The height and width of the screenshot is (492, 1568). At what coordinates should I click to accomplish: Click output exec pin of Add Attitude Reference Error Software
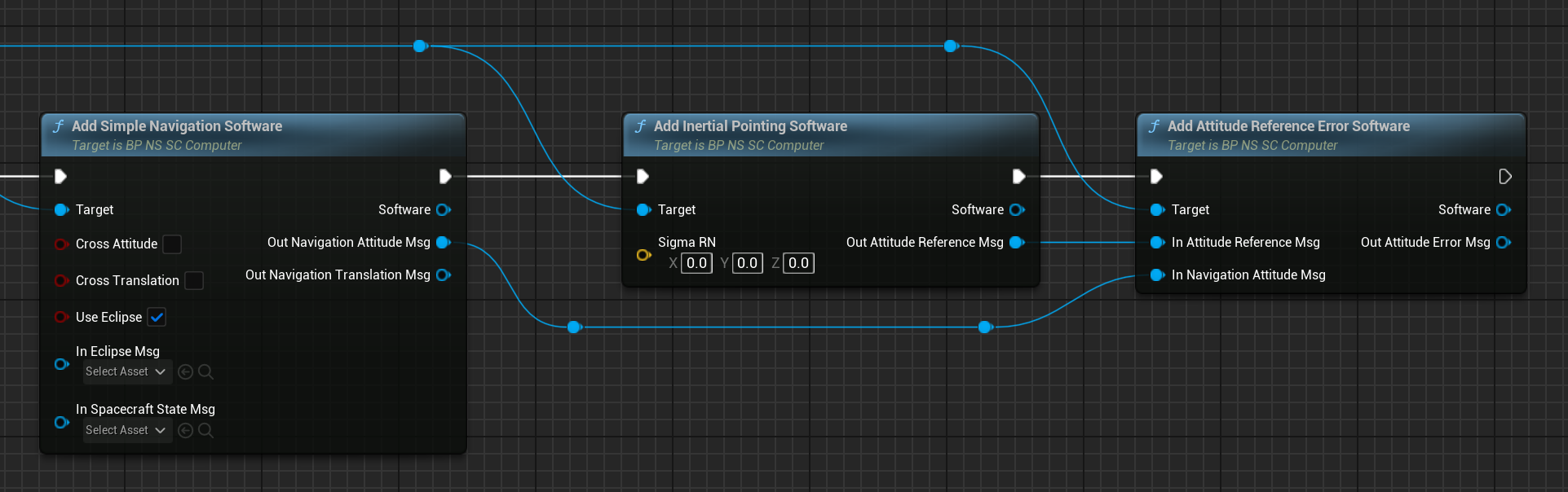[1504, 177]
